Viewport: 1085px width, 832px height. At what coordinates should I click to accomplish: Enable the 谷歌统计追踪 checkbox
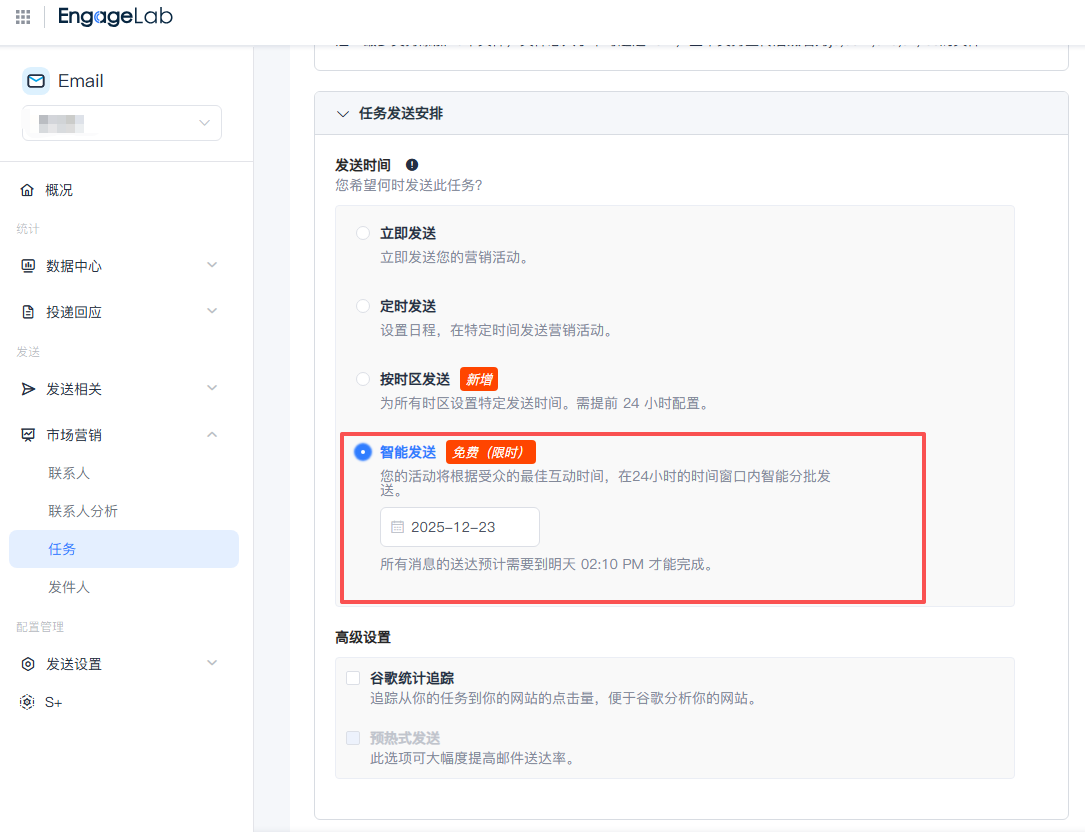(x=353, y=678)
